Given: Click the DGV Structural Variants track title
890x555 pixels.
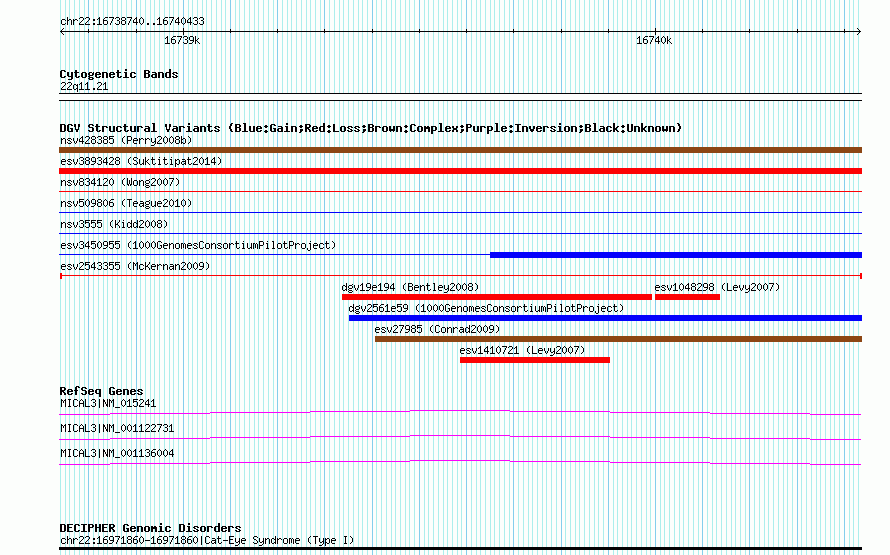Looking at the screenshot, I should [371, 128].
